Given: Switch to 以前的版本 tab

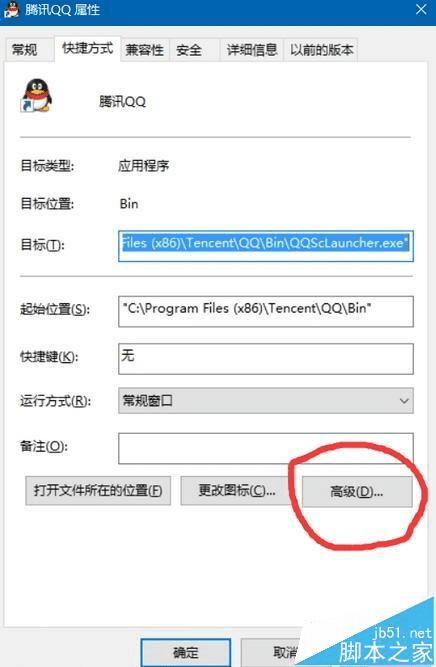Looking at the screenshot, I should [321, 50].
